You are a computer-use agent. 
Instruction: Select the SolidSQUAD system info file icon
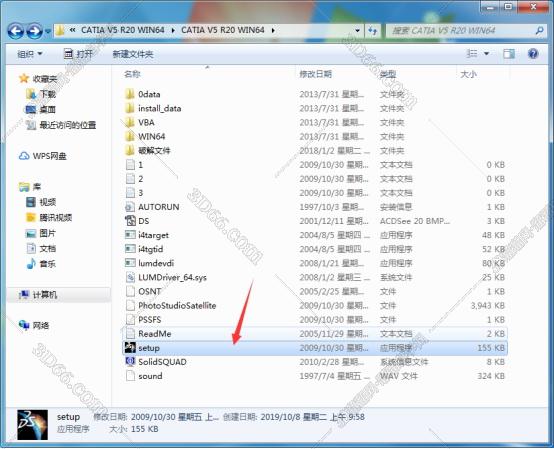[130, 362]
